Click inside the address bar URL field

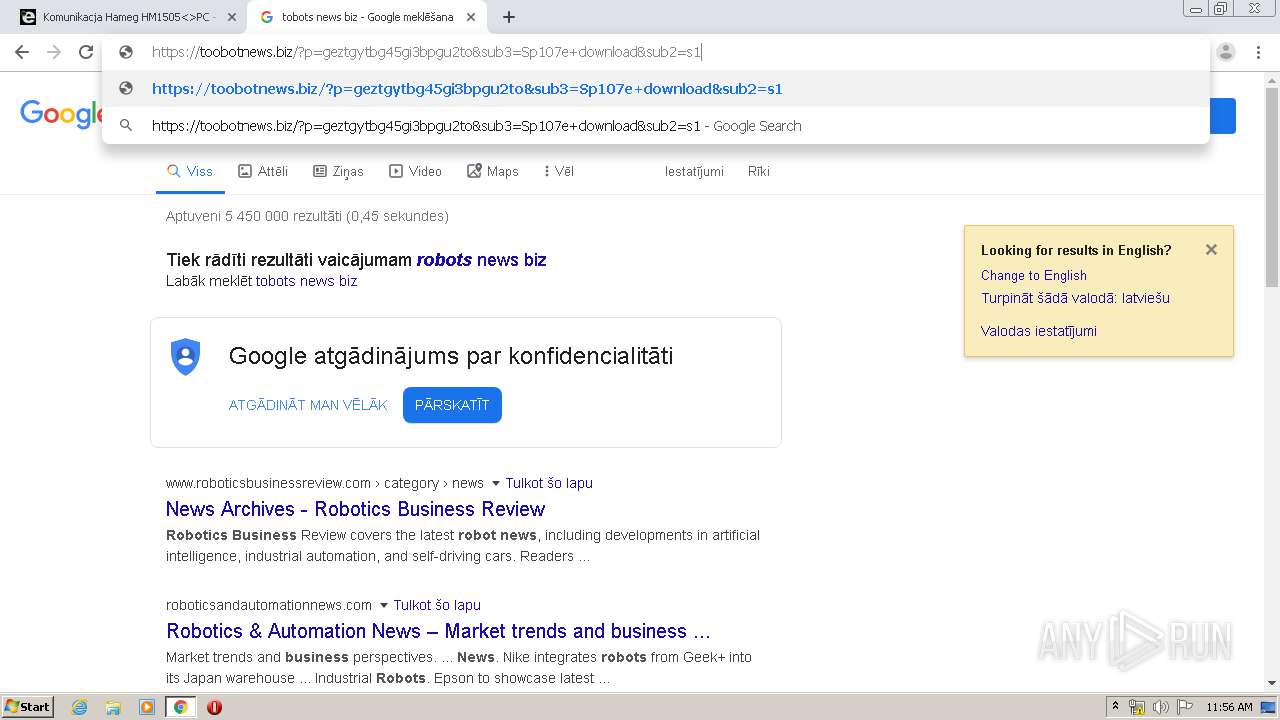[x=427, y=52]
